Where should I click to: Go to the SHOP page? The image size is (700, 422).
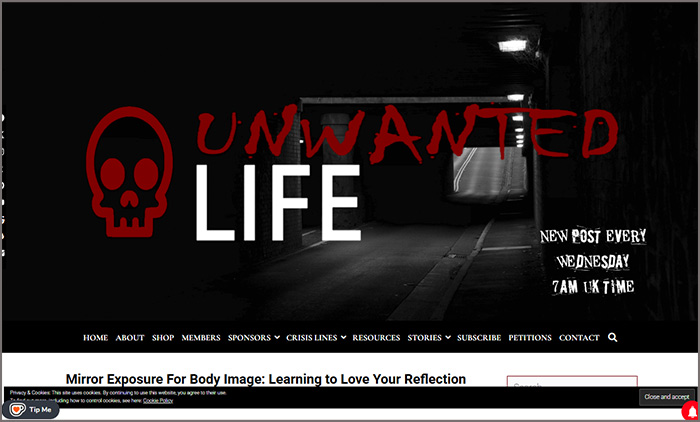[x=163, y=338]
